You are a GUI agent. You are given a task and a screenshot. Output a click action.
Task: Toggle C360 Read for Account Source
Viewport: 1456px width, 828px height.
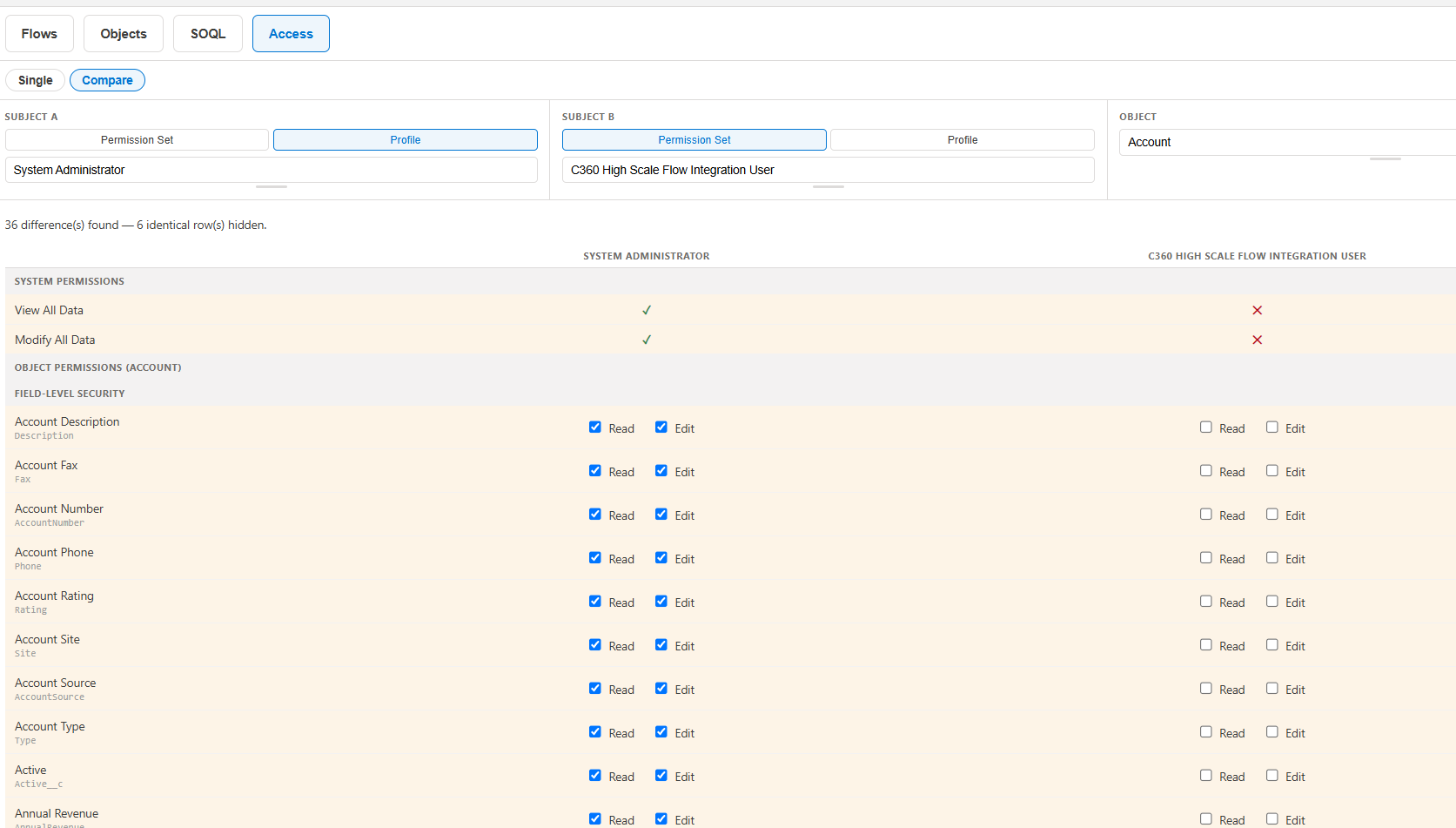click(x=1206, y=689)
